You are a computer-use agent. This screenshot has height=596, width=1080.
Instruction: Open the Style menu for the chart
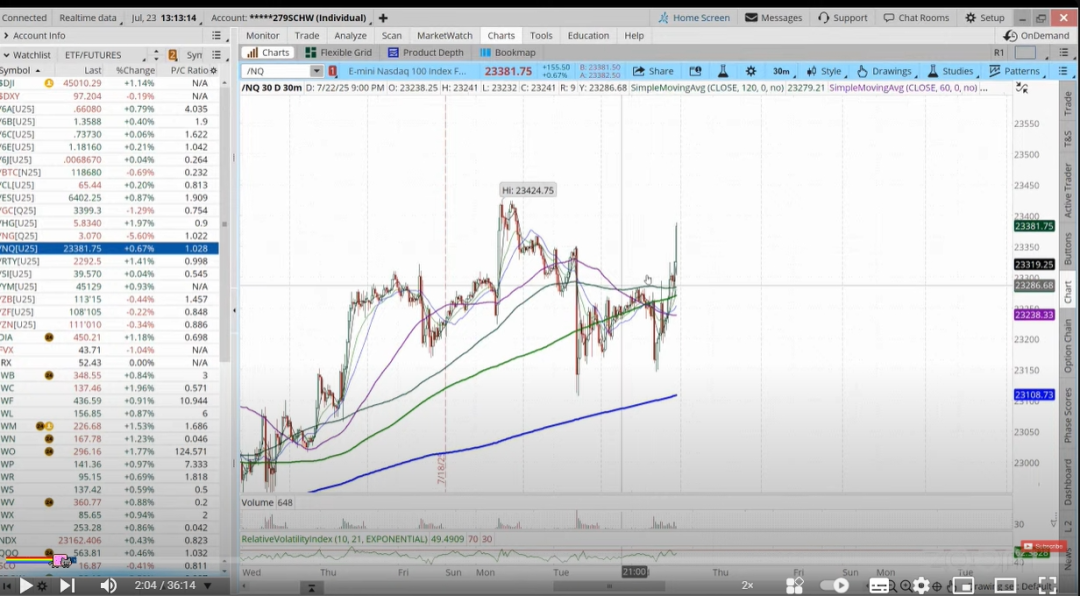(824, 71)
